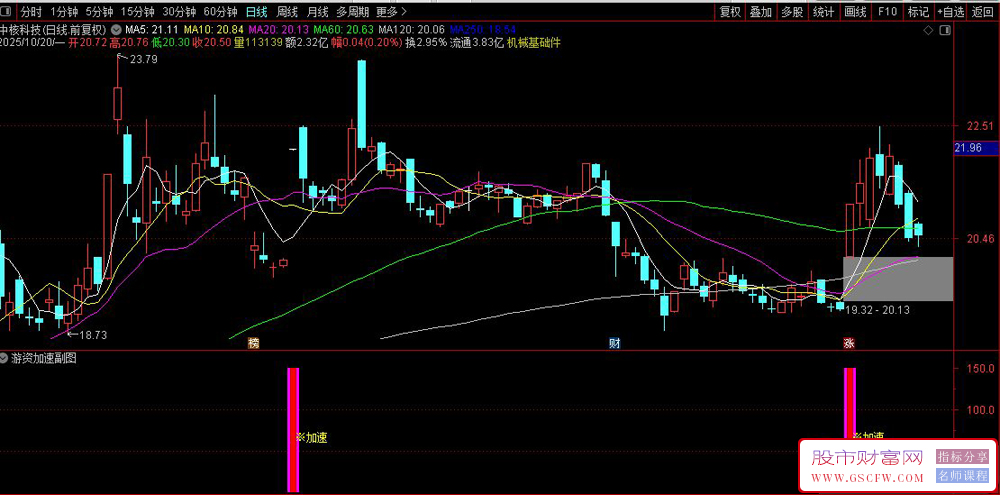Click the date 2025/10/20/一
The height and width of the screenshot is (495, 1000).
pyautogui.click(x=32, y=43)
